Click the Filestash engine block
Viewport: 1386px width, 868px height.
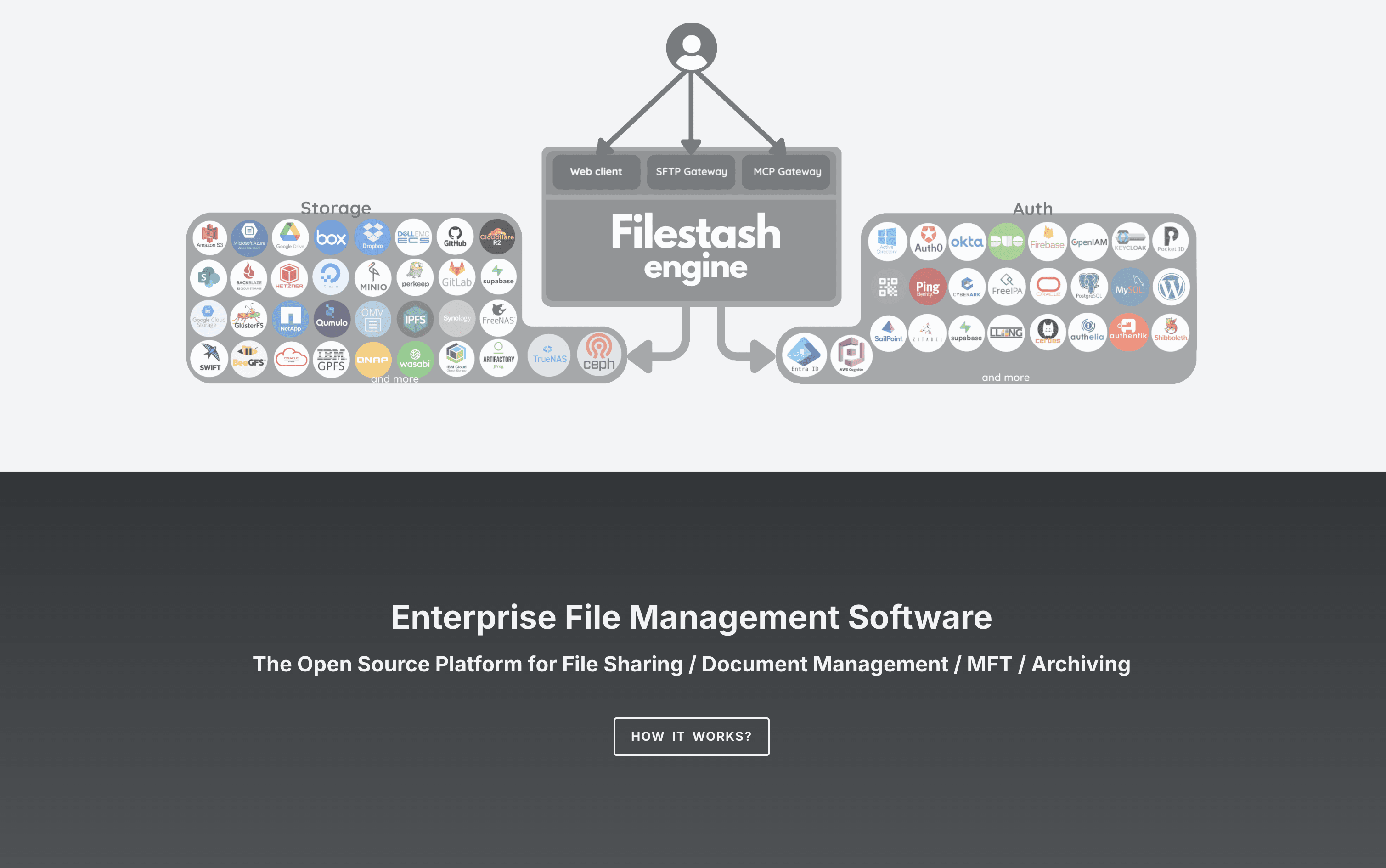pyautogui.click(x=692, y=250)
